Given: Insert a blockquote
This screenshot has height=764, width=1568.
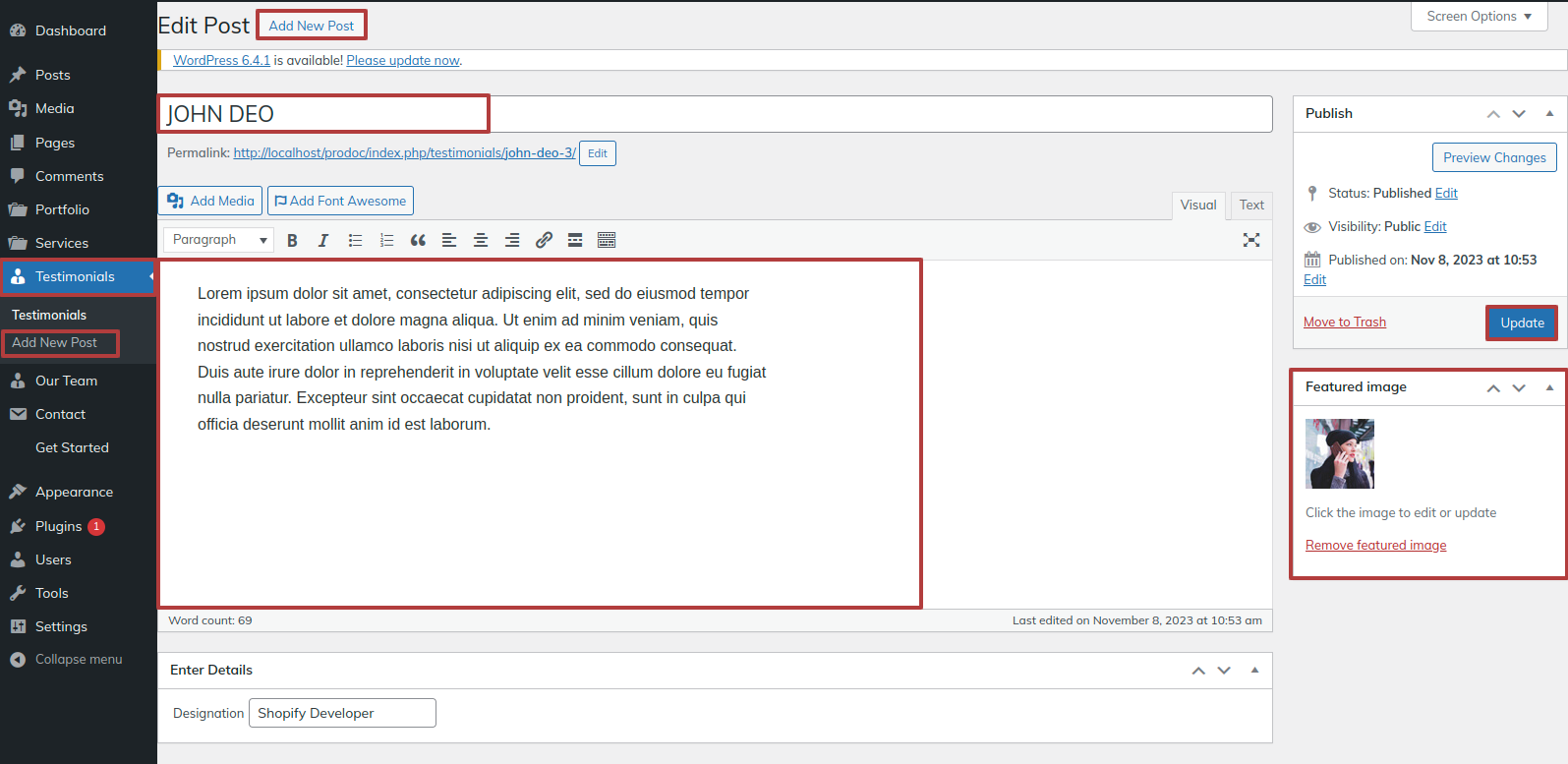Looking at the screenshot, I should pyautogui.click(x=418, y=241).
